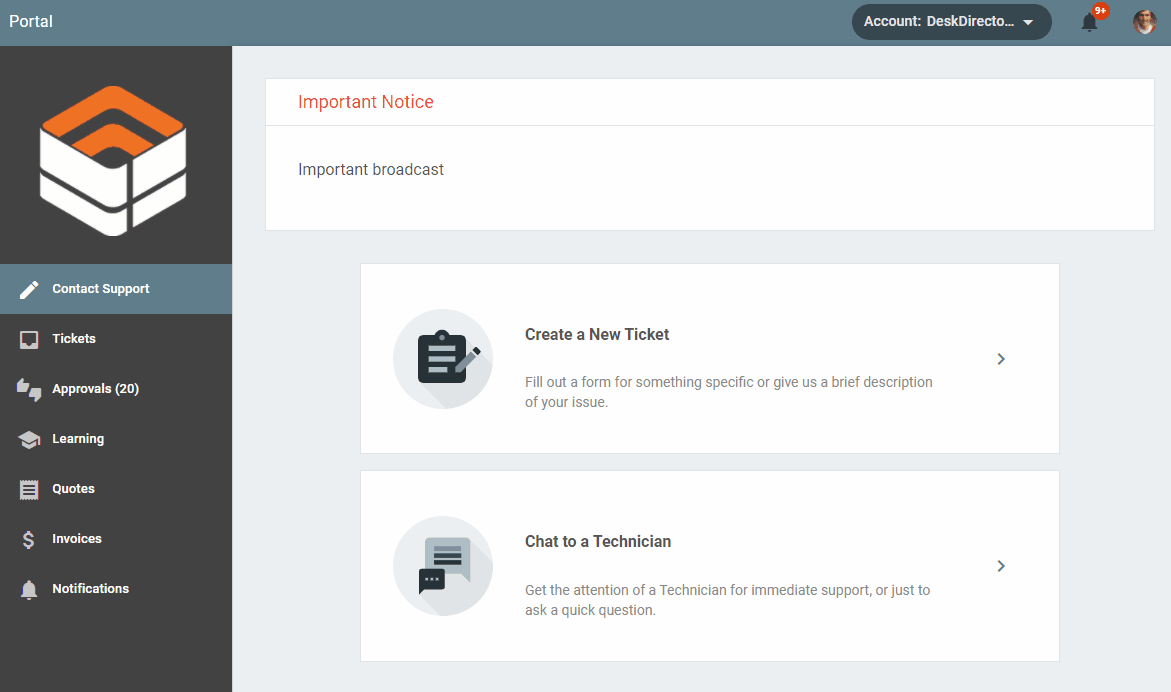
Task: Open the Invoices menu item
Action: [x=116, y=539]
